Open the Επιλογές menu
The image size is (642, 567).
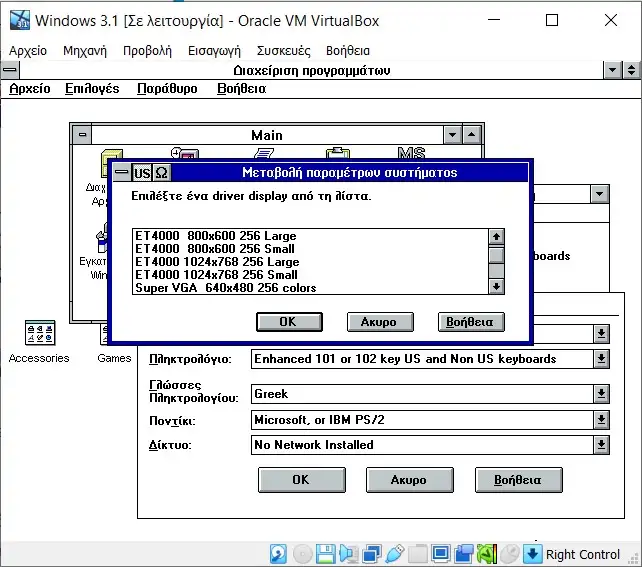pos(92,88)
